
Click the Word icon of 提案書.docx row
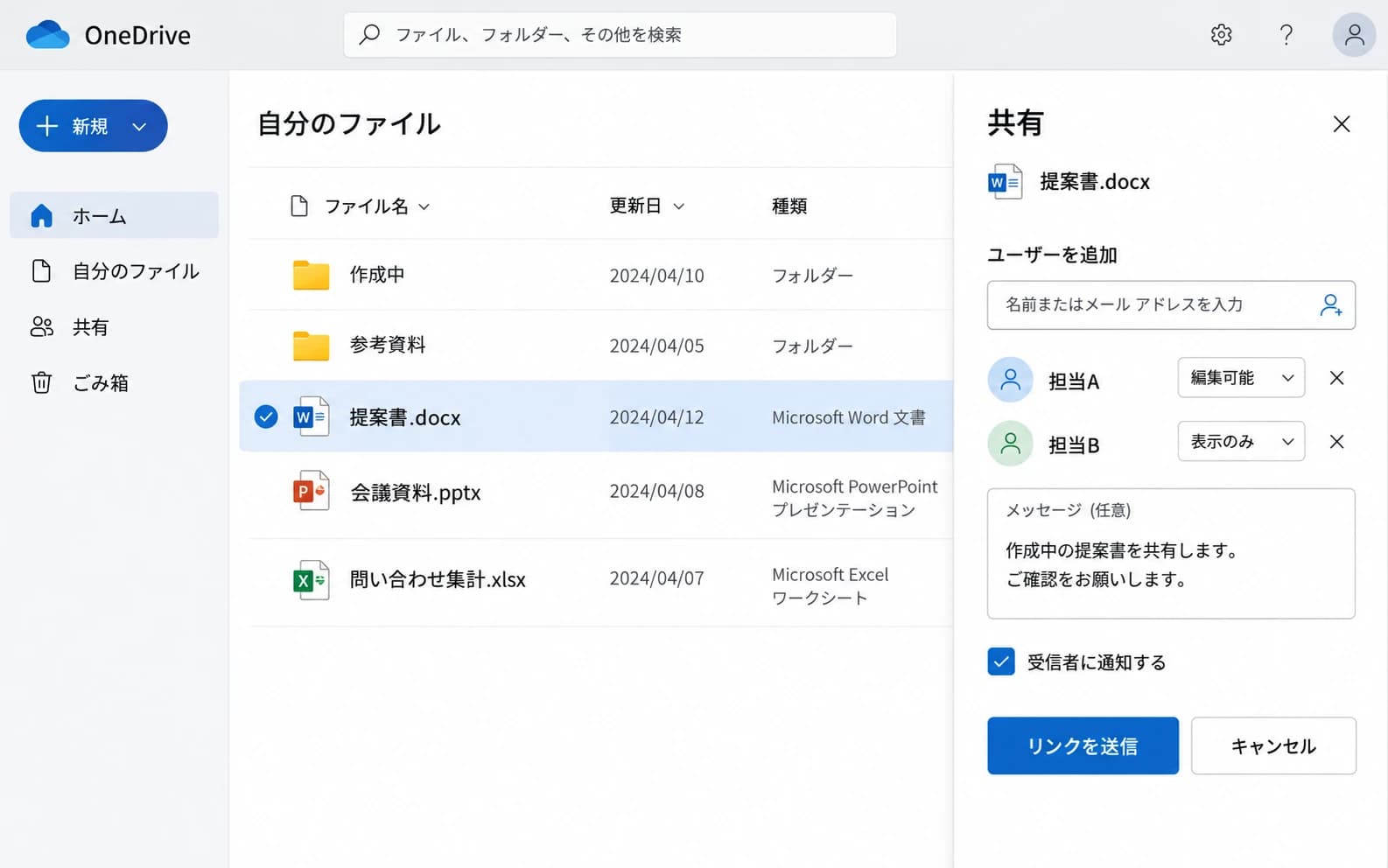311,416
